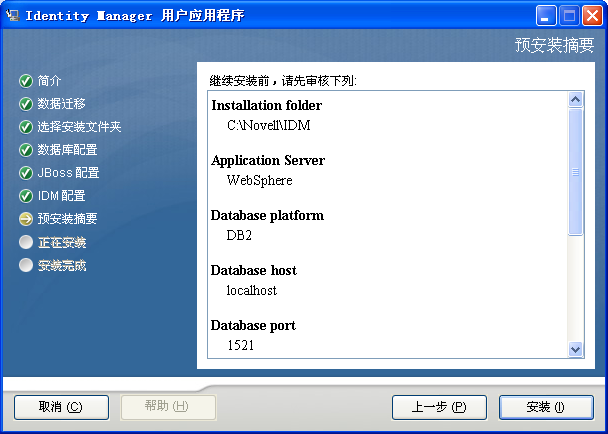
Task: Minimize the Identity Manager window
Action: click(x=546, y=16)
